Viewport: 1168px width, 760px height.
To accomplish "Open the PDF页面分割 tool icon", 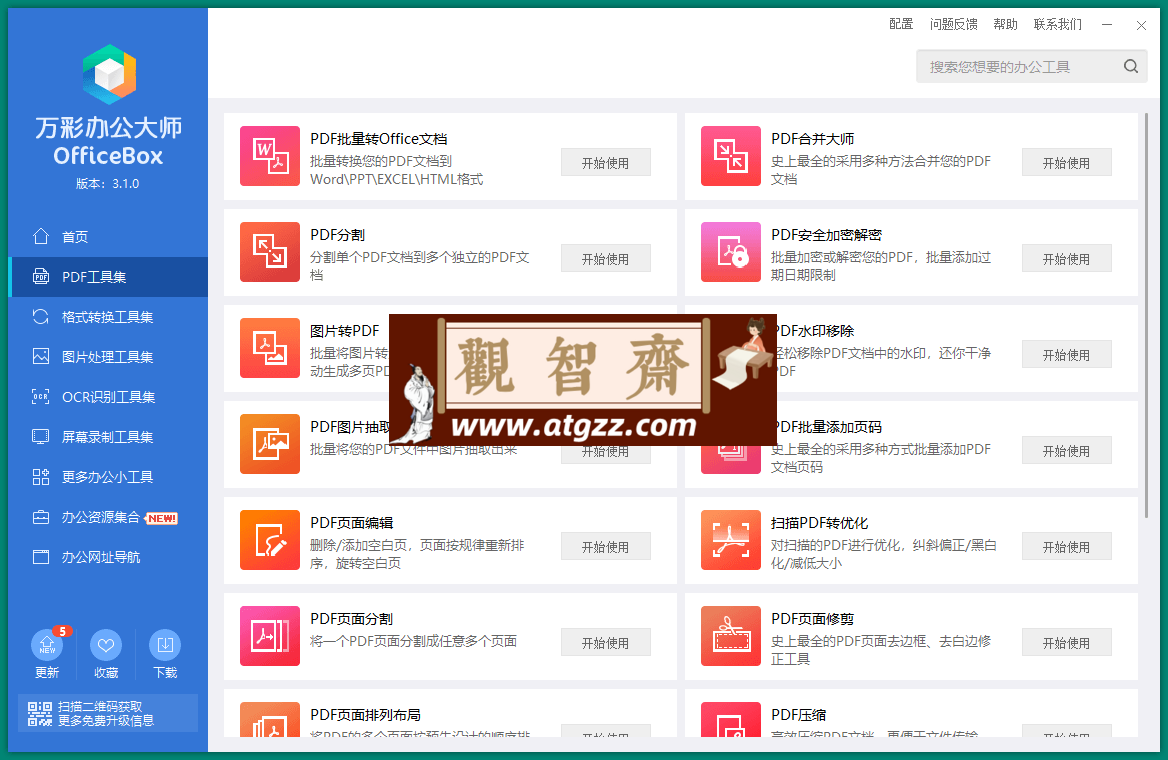I will point(270,636).
